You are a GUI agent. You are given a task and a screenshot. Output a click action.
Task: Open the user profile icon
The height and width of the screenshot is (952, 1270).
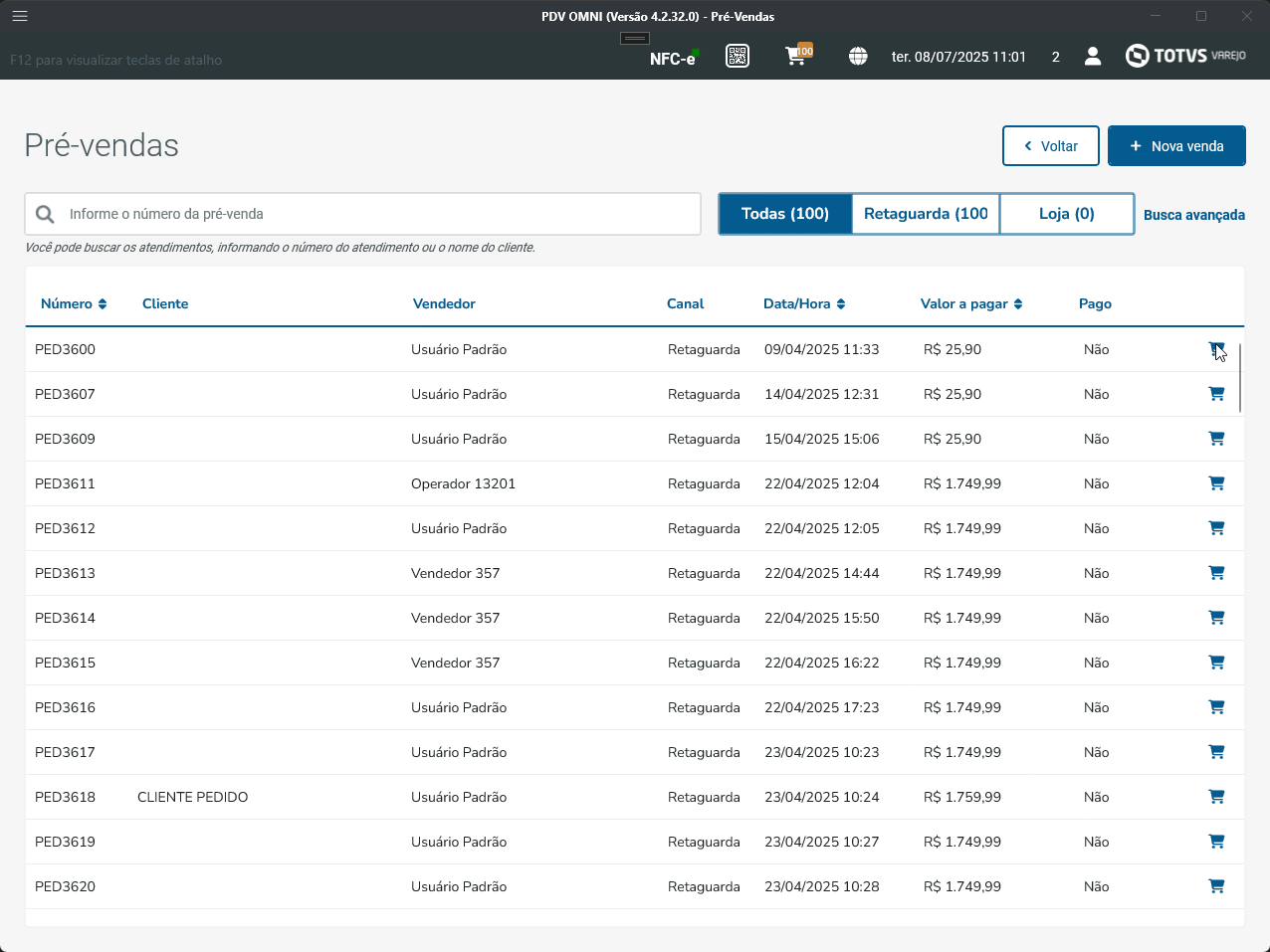pyautogui.click(x=1093, y=57)
